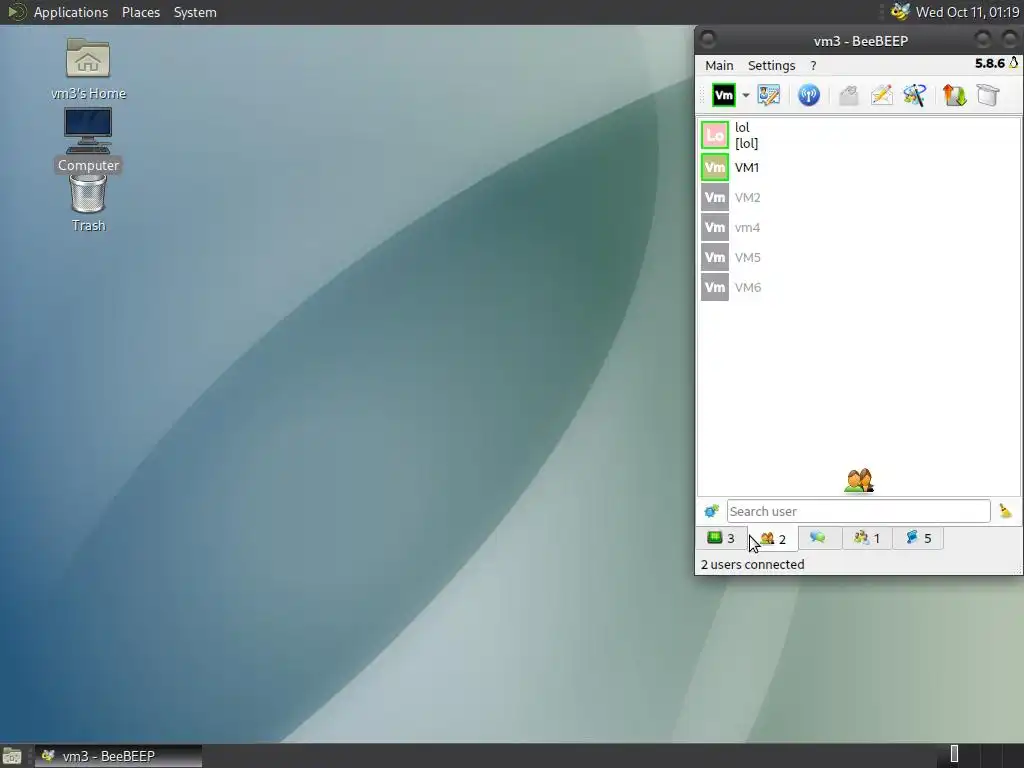Click the green Vm avatar of VM1

tap(714, 167)
